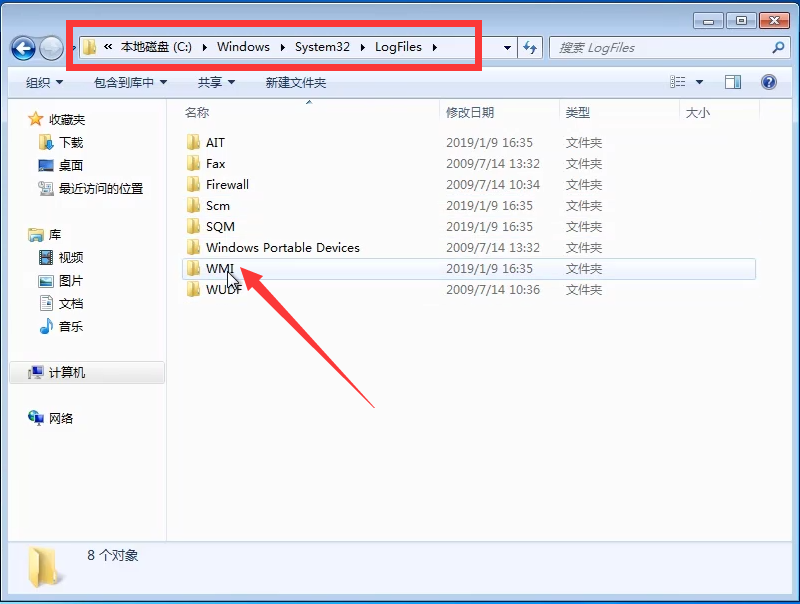Viewport: 800px width, 604px height.
Task: Open the 下载 favorites link text
Action: (71, 142)
